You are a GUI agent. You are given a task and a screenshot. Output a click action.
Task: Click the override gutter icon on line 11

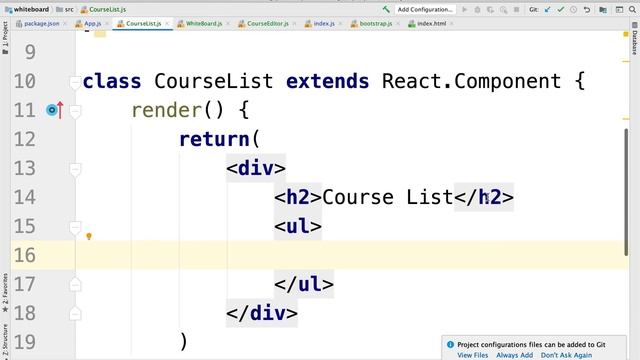pyautogui.click(x=55, y=110)
